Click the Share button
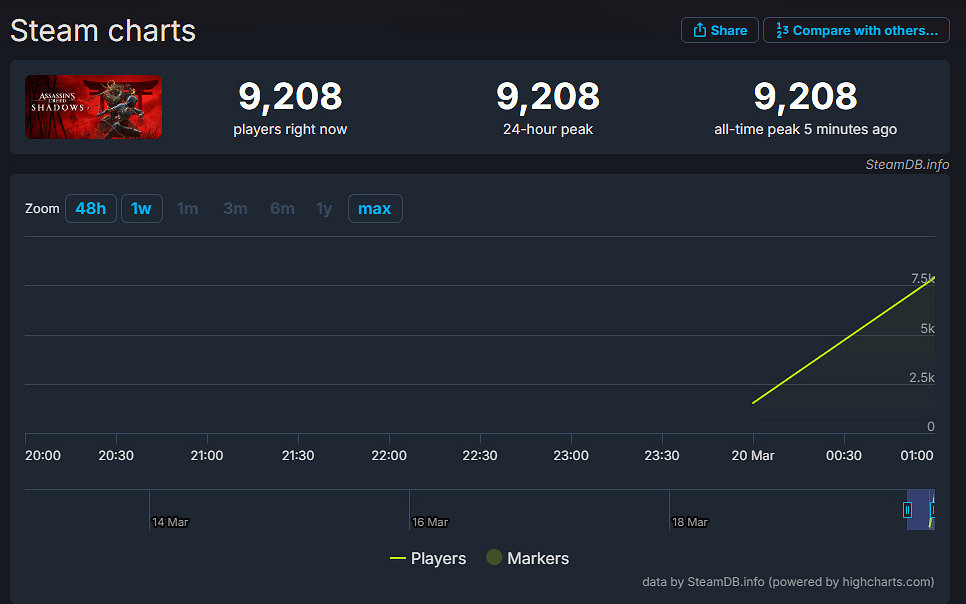 tap(720, 30)
